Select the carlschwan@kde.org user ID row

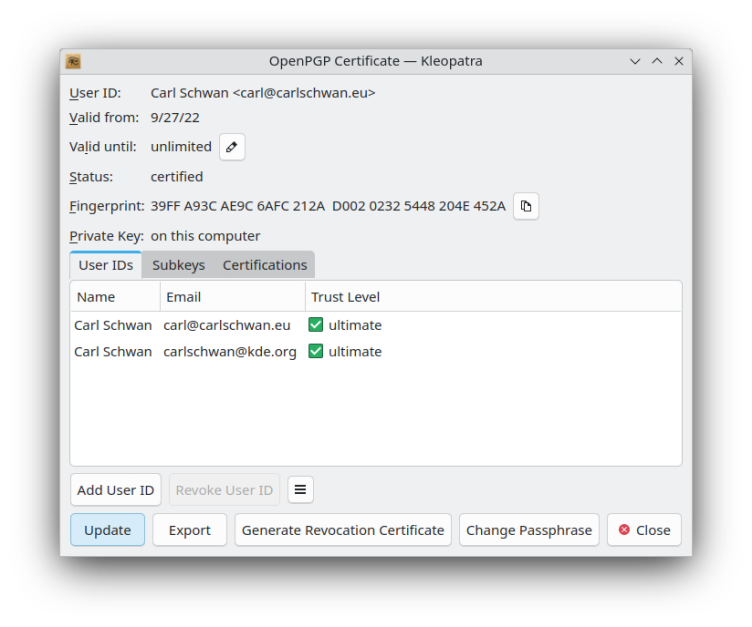click(230, 352)
